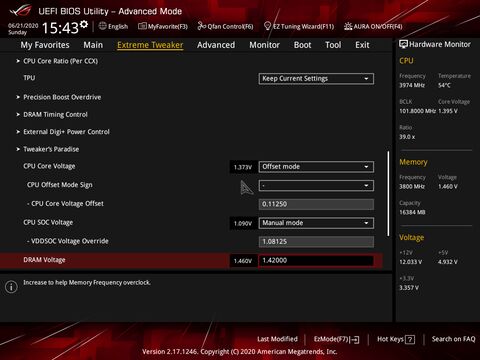The width and height of the screenshot is (480, 360).
Task: Open Qfan Control fan icon
Action: (202, 26)
